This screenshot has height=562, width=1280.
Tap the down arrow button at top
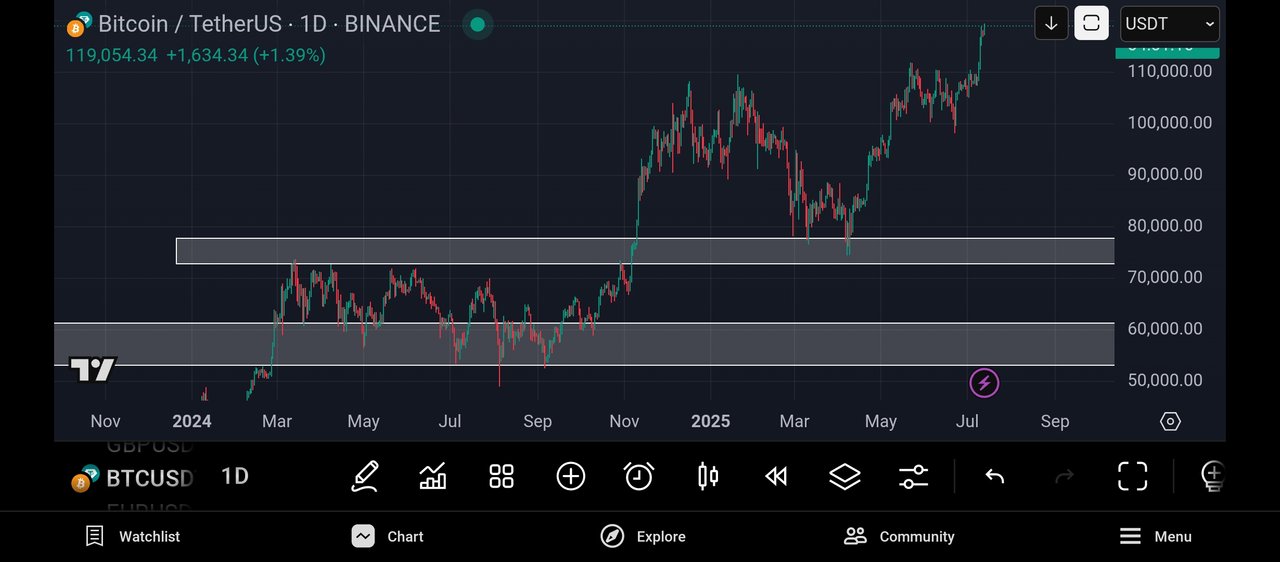point(1051,23)
